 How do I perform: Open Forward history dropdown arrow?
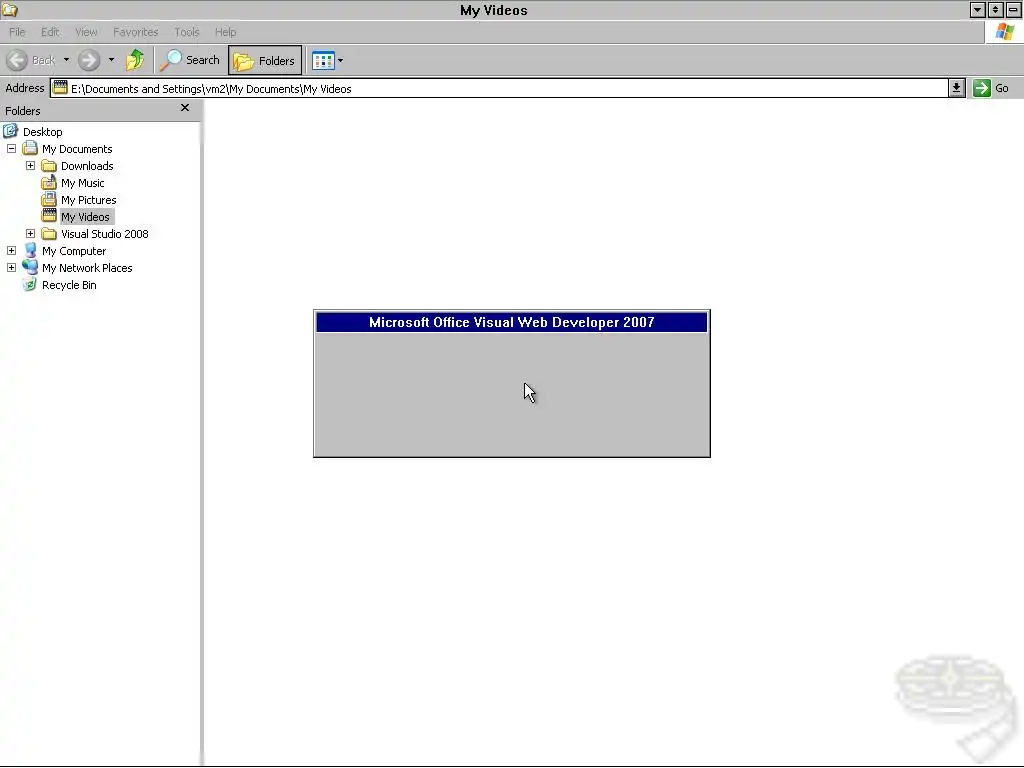(x=111, y=60)
